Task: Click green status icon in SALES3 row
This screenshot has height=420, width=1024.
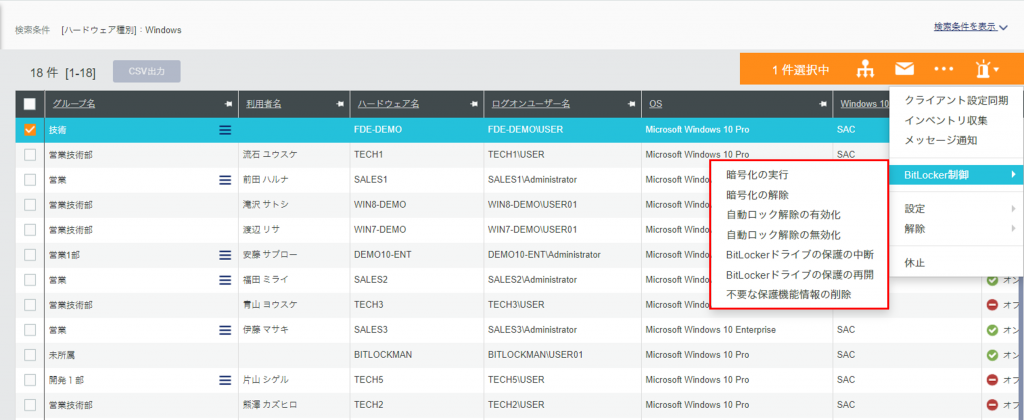Action: coord(993,331)
